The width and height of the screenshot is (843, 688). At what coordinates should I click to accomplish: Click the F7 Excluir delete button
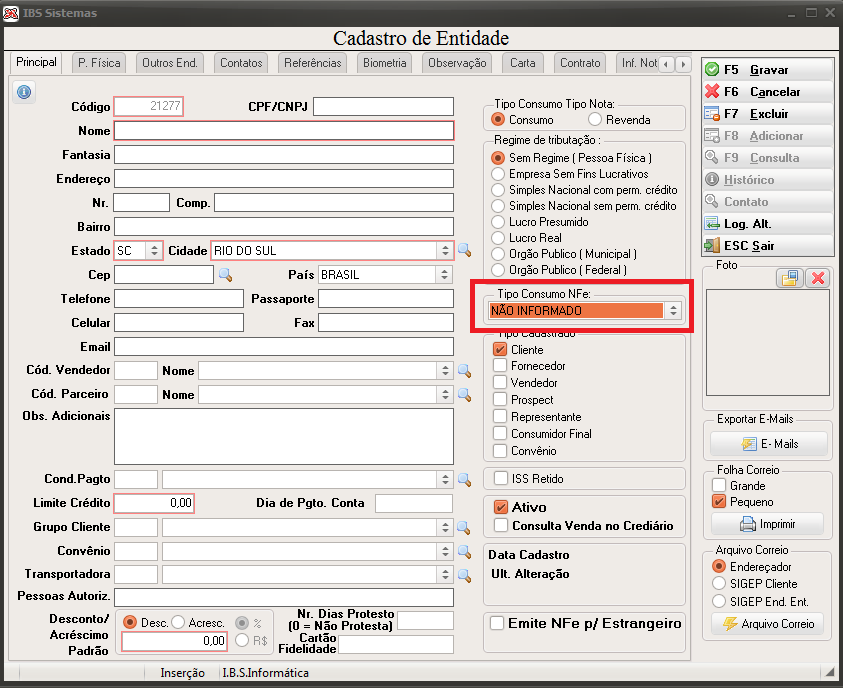pos(768,113)
